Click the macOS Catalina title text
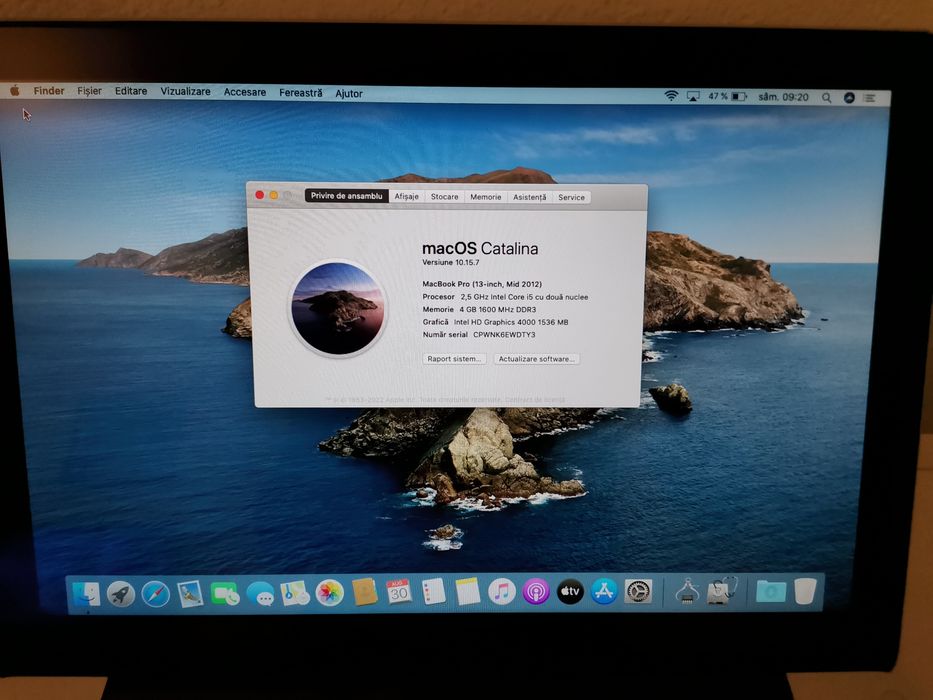The width and height of the screenshot is (933, 700). coord(480,248)
